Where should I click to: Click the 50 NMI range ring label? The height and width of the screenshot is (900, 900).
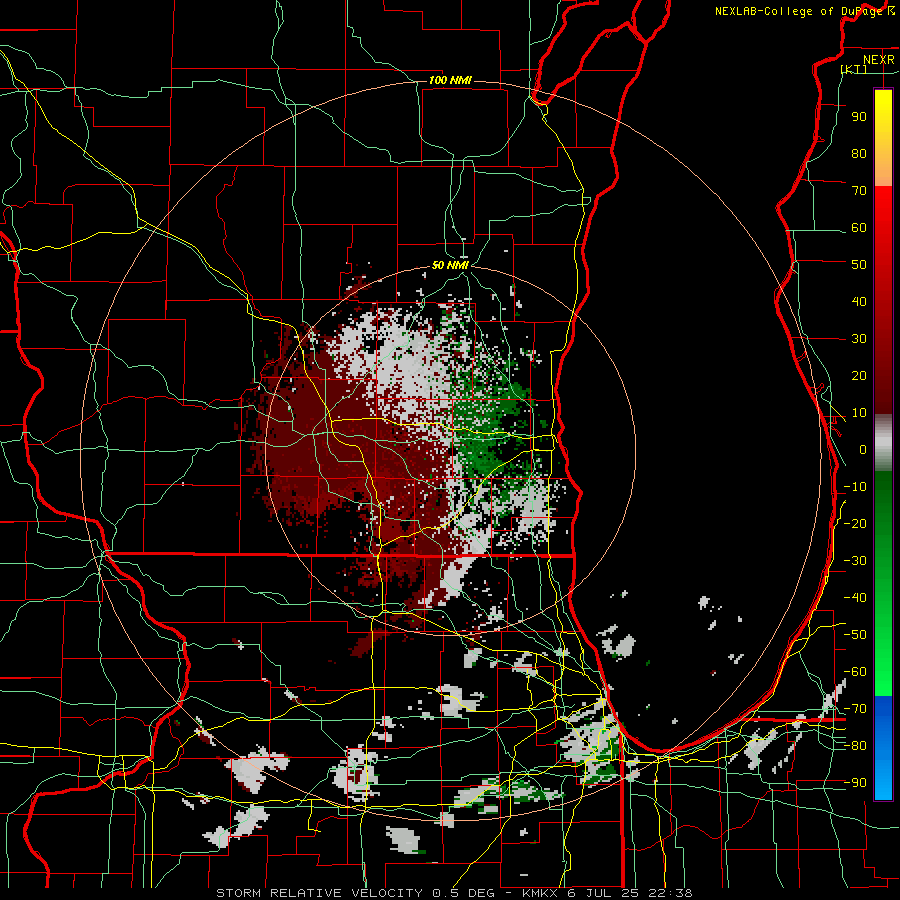[x=450, y=265]
